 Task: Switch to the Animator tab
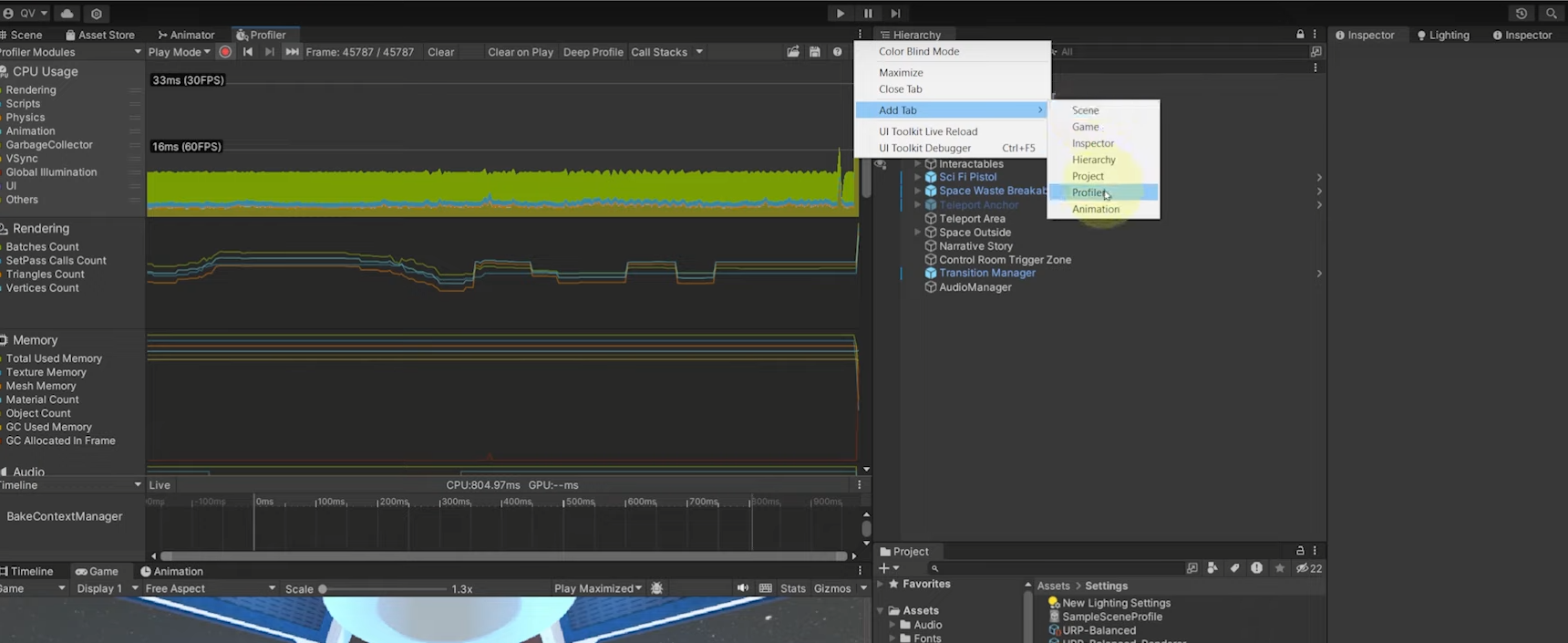coord(186,35)
